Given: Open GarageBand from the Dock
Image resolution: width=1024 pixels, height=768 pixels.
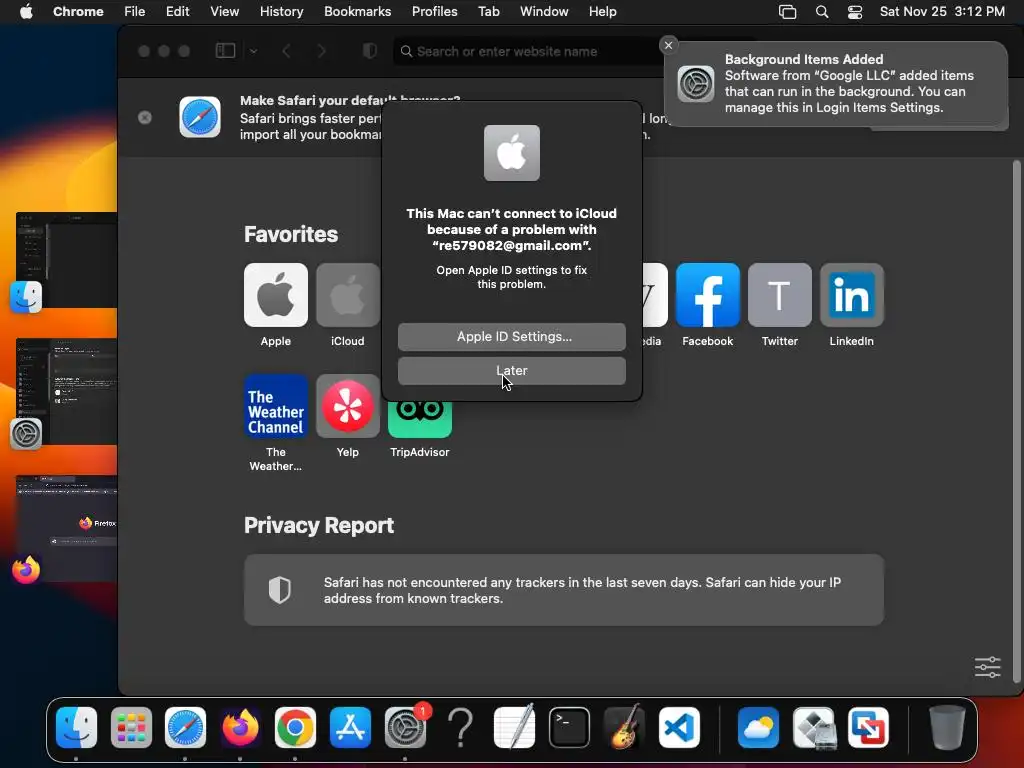Looking at the screenshot, I should 624,727.
